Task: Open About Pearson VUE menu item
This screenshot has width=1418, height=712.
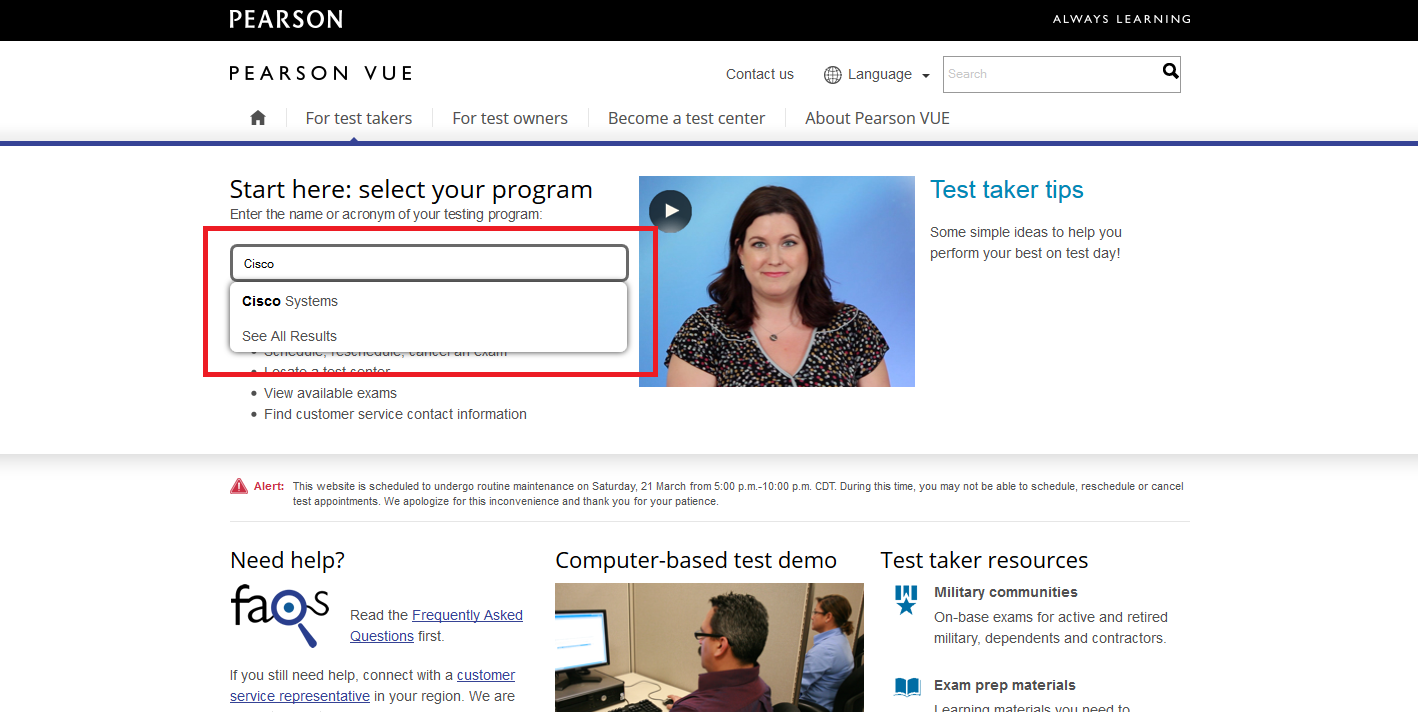Action: click(x=877, y=118)
